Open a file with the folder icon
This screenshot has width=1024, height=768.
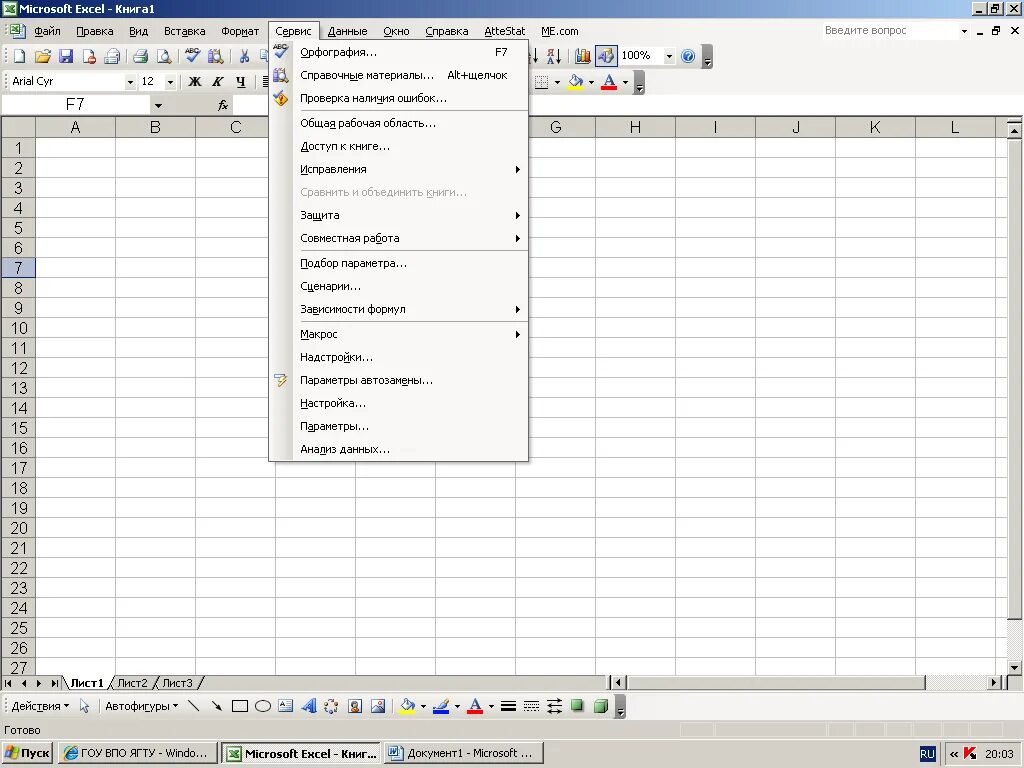coord(42,56)
